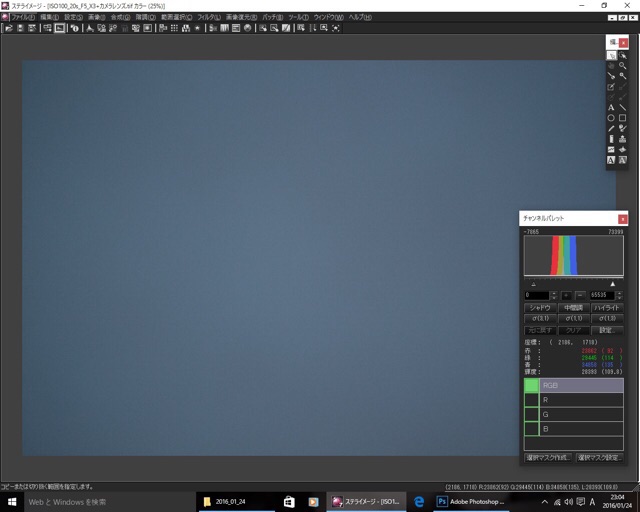Select the rectangular selection pointer tool
The image size is (640, 512).
611,55
